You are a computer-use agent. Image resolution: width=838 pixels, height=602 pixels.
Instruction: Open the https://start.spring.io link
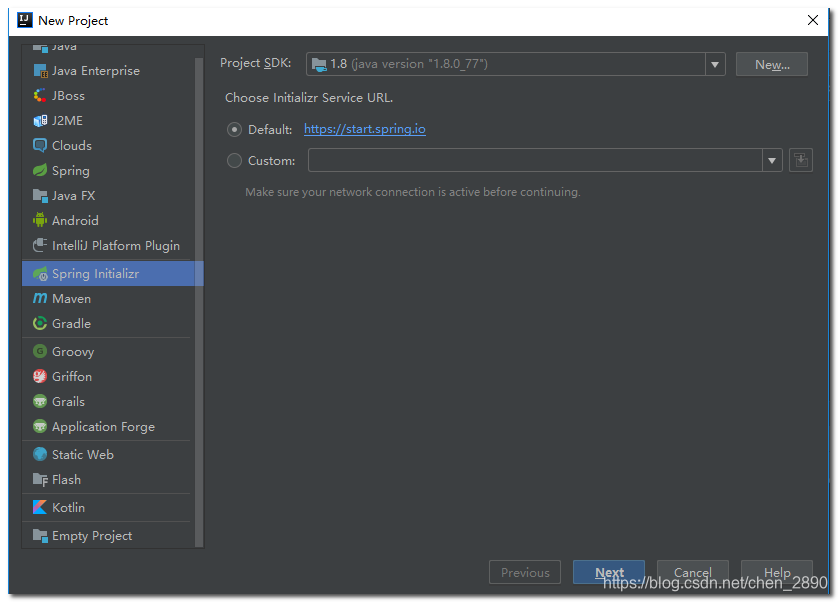[364, 129]
